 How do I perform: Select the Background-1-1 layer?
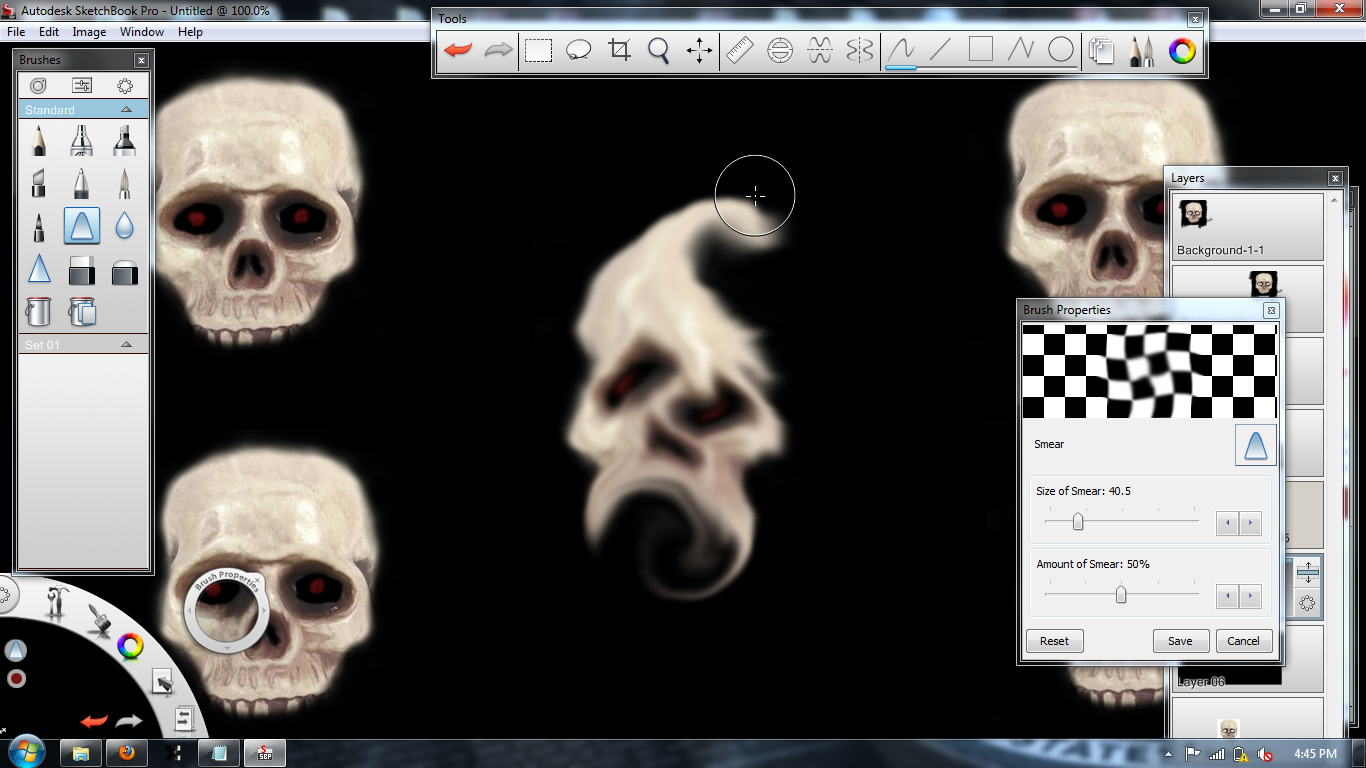click(x=1247, y=227)
